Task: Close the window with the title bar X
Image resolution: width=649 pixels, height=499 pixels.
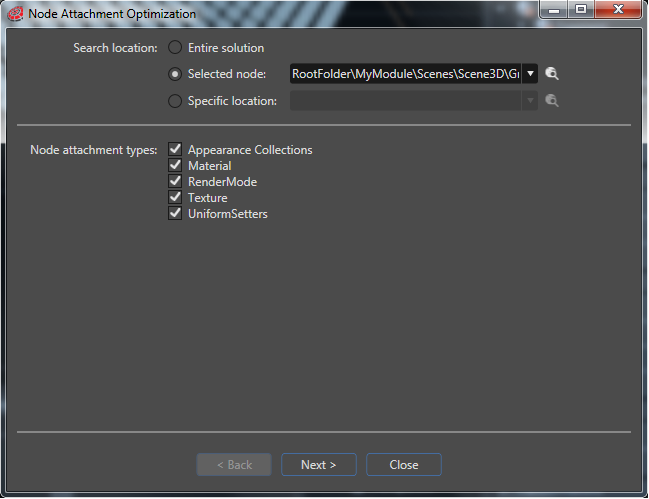Action: tap(618, 10)
